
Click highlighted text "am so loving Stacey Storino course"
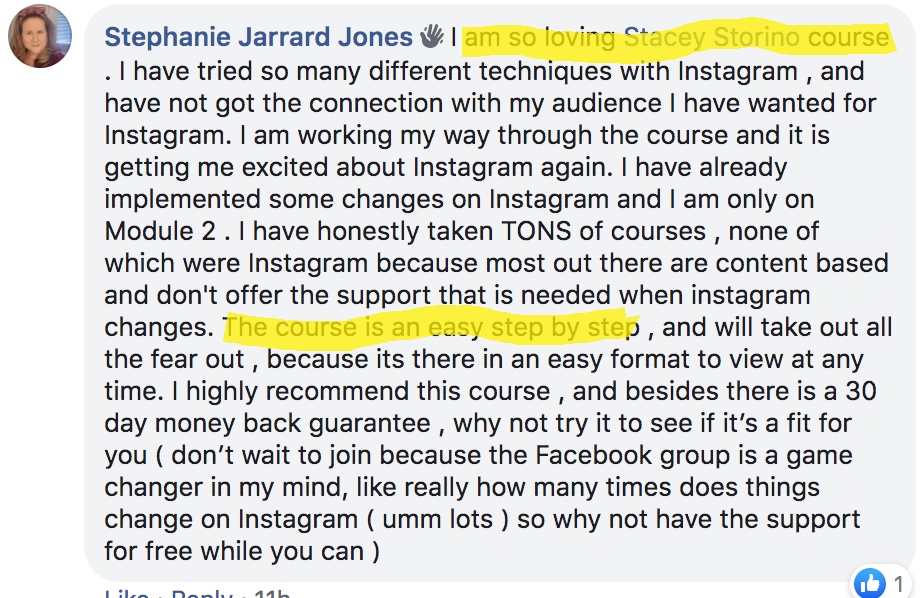pos(677,38)
